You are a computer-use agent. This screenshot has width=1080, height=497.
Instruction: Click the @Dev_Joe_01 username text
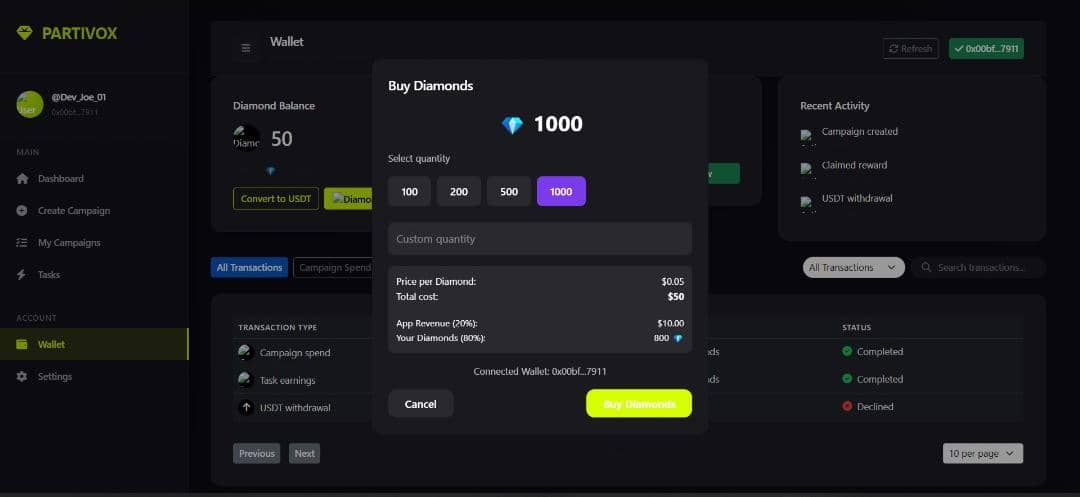[79, 97]
